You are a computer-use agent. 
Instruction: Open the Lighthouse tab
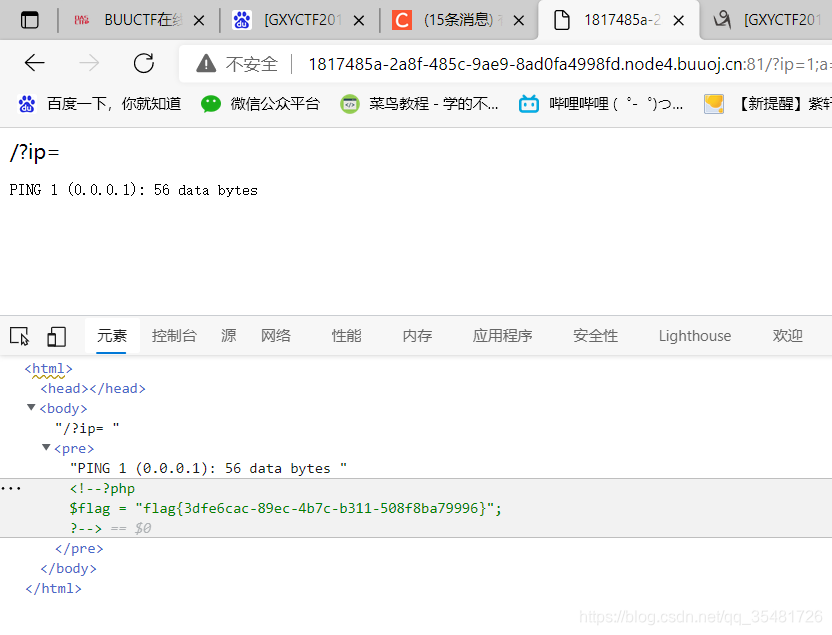[695, 336]
